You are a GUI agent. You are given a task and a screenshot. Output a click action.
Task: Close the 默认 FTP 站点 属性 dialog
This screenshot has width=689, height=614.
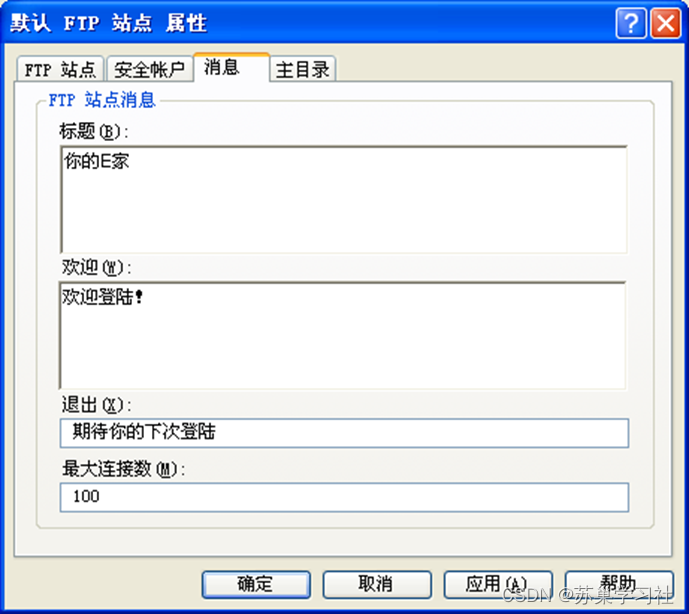[x=665, y=23]
